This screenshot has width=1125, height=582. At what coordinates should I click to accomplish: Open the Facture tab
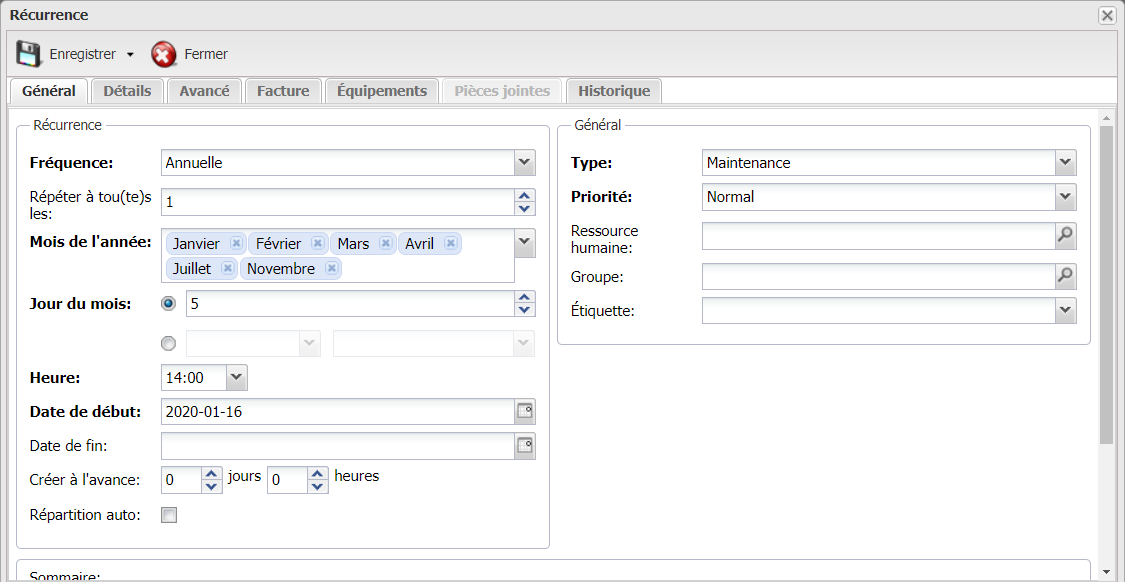[283, 91]
